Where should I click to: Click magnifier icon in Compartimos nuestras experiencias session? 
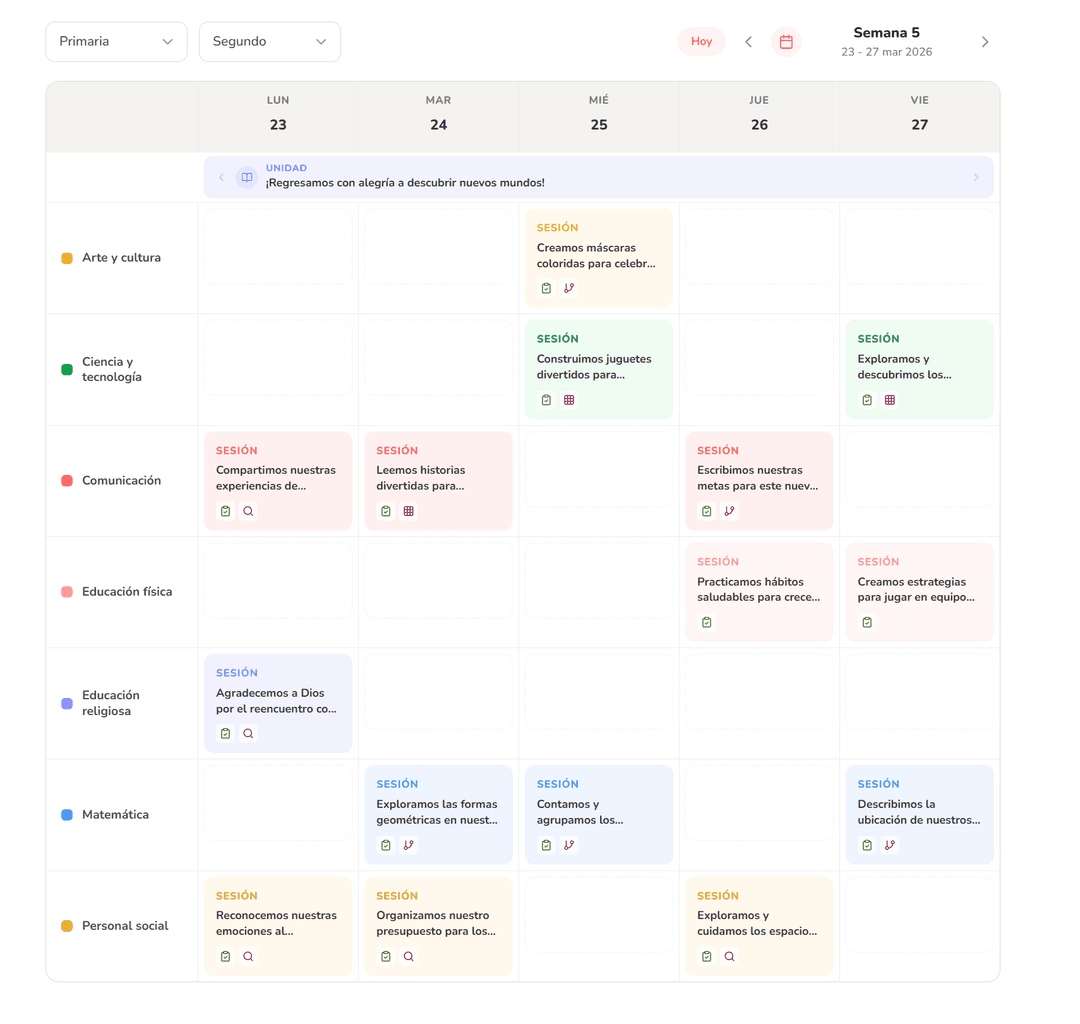point(248,511)
